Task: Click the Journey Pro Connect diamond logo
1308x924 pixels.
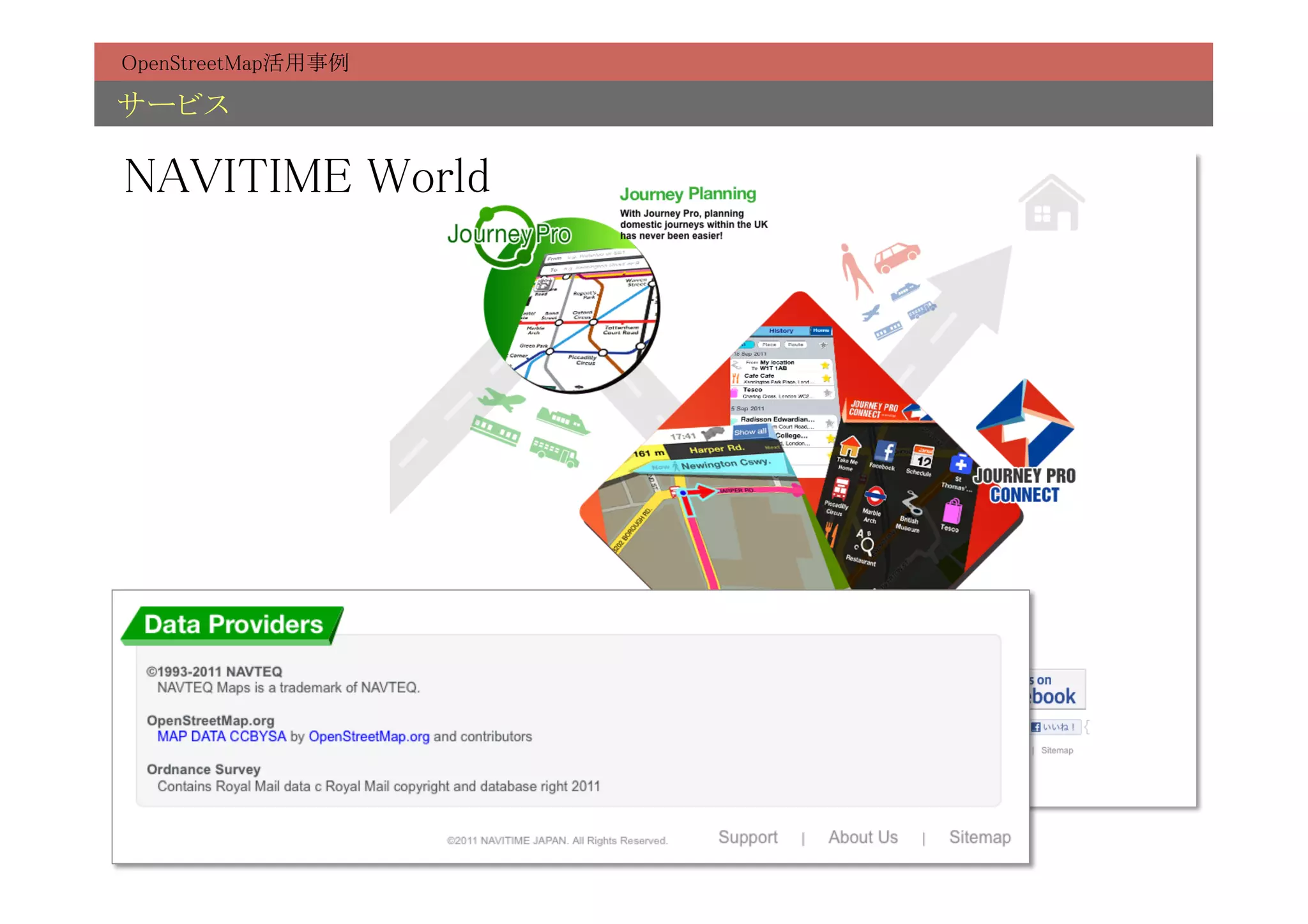Action: pyautogui.click(x=1025, y=423)
